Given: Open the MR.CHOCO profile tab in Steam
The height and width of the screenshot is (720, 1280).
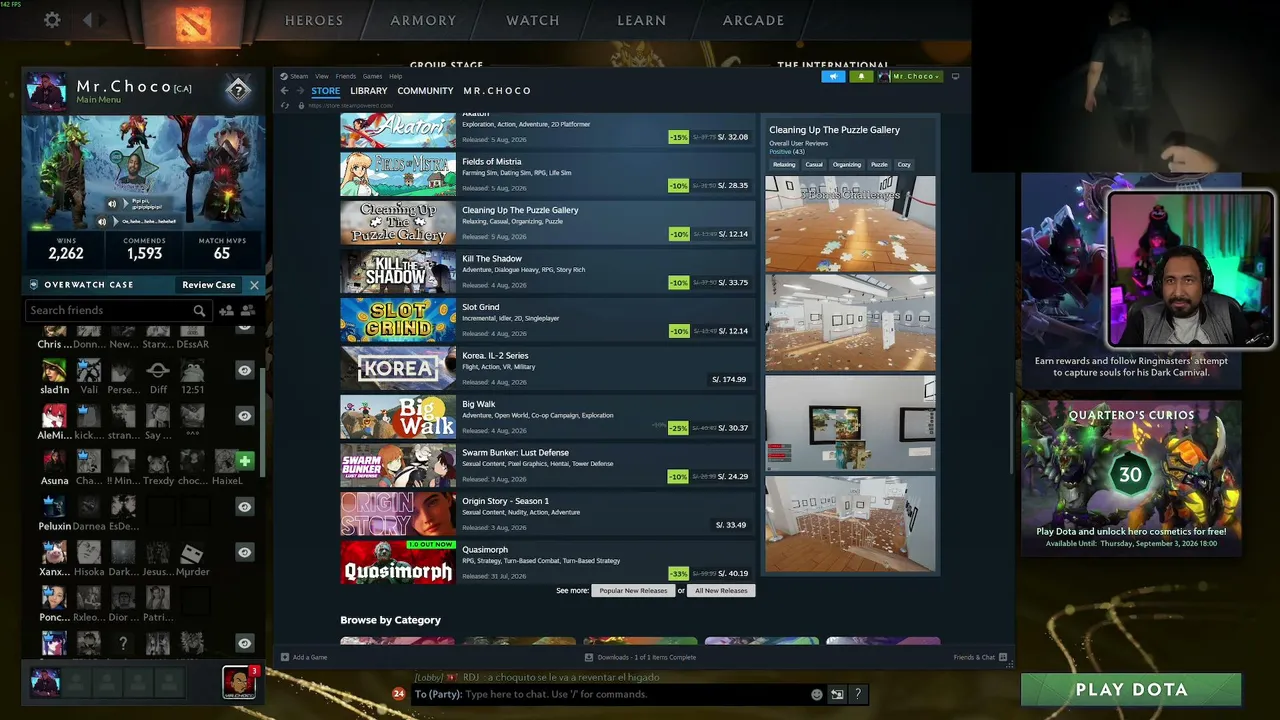Looking at the screenshot, I should point(497,91).
